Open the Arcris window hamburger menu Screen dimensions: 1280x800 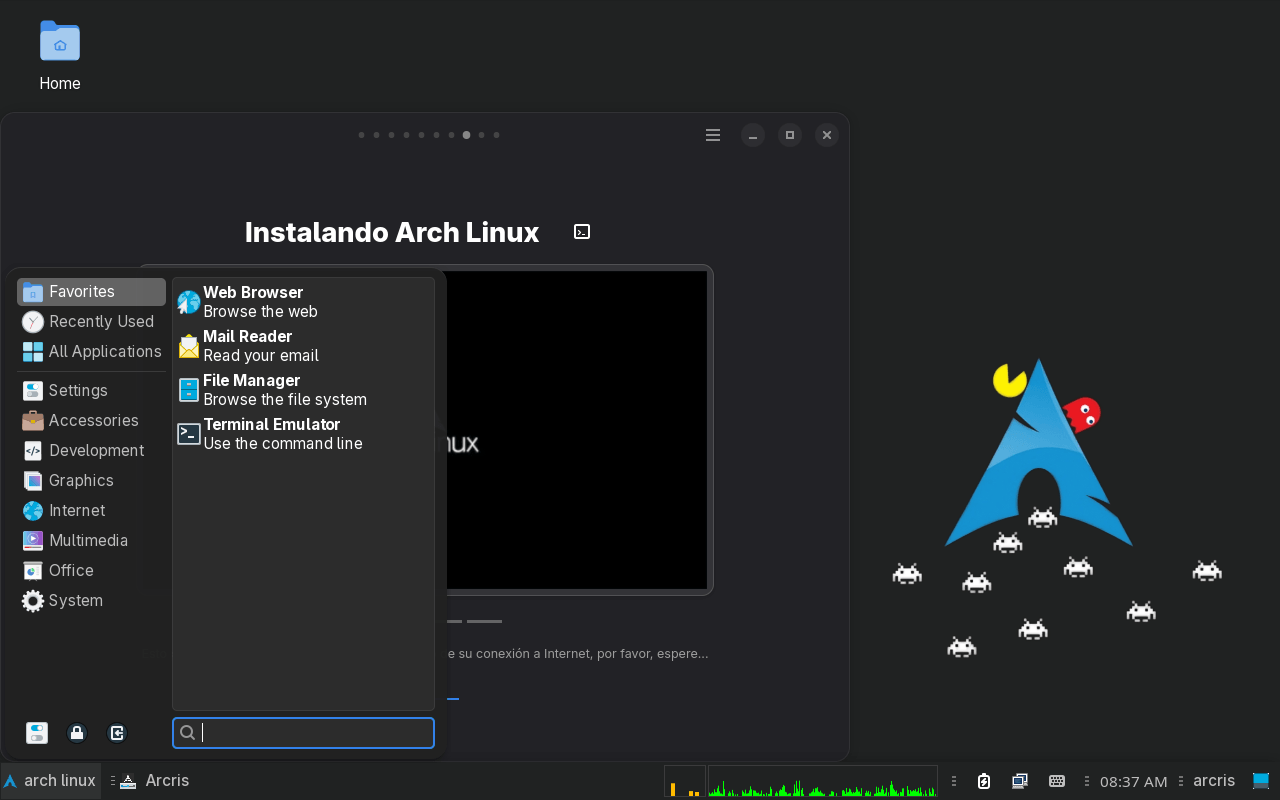pos(713,135)
